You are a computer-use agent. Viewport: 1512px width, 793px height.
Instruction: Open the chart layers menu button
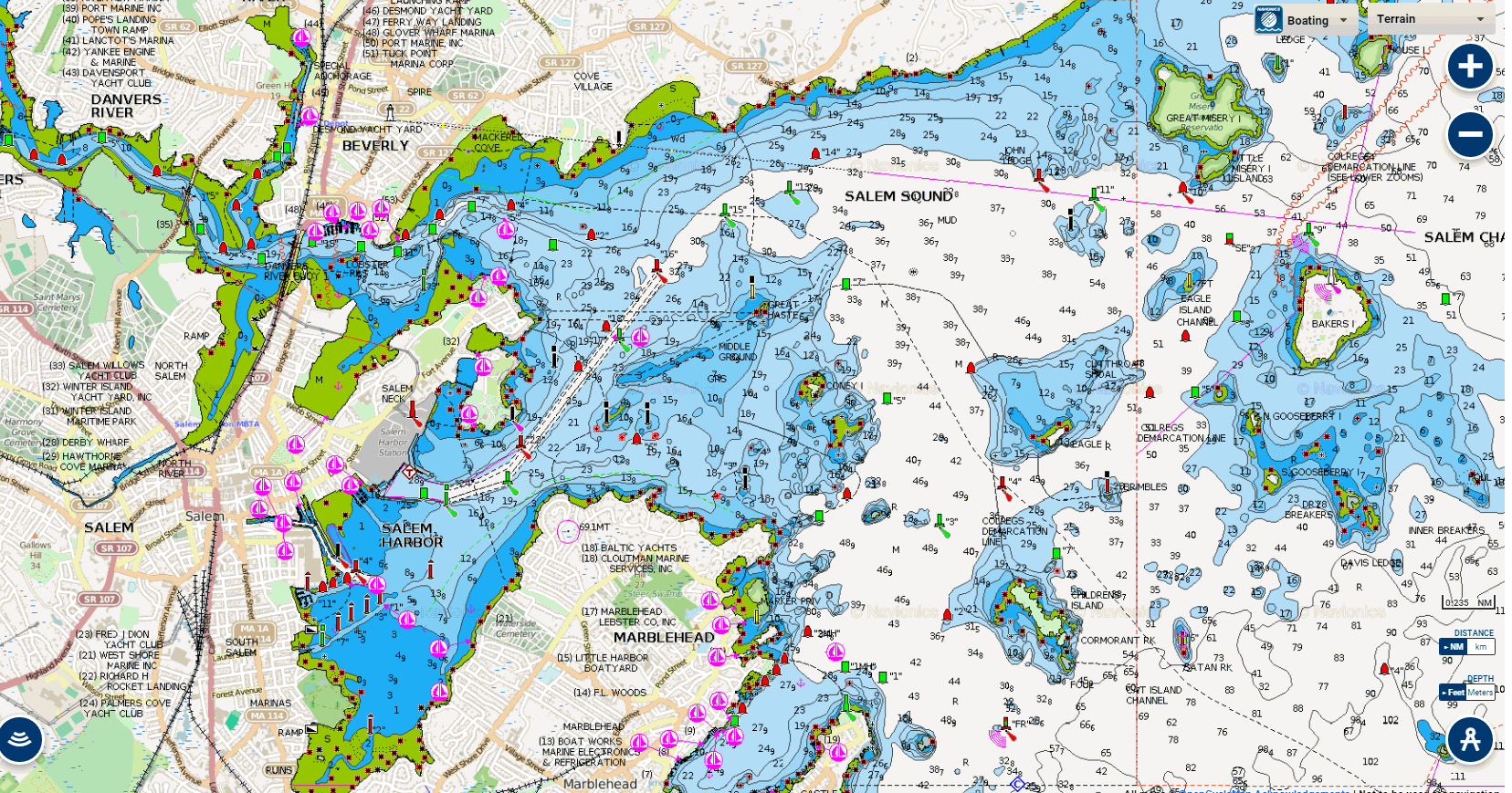pyautogui.click(x=20, y=739)
